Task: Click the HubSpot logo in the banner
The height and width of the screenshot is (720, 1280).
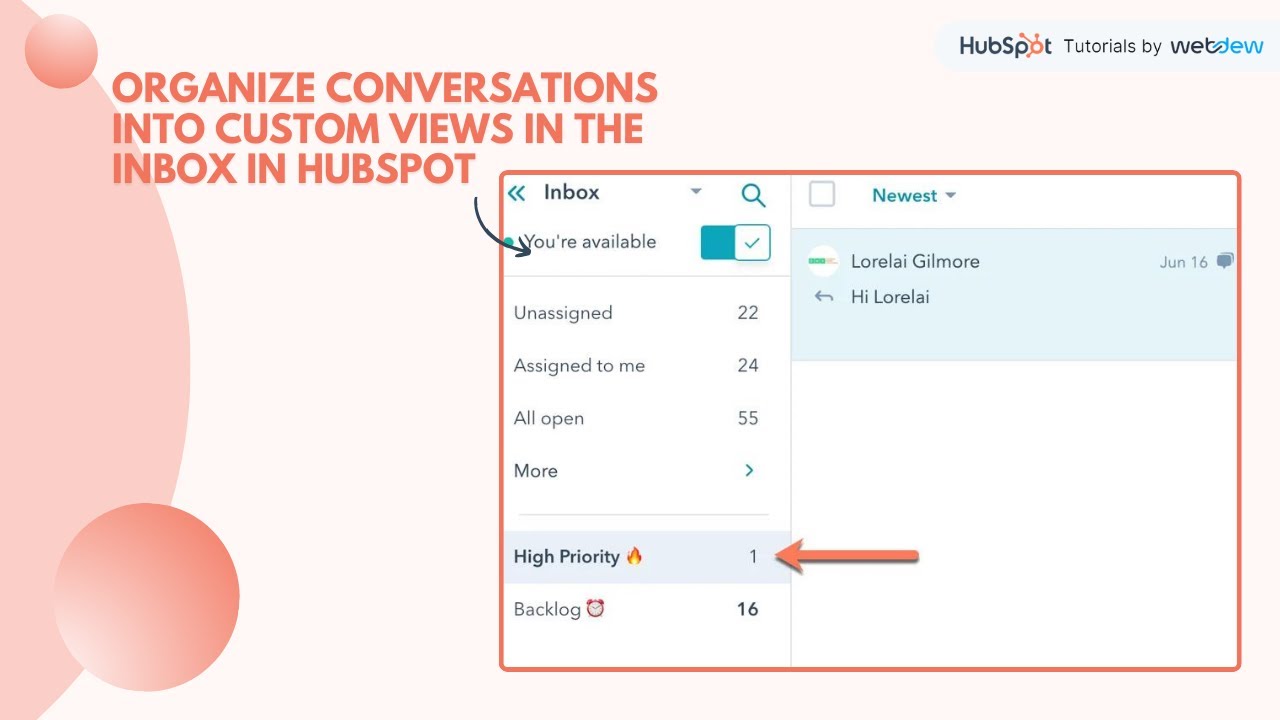Action: [x=1005, y=46]
